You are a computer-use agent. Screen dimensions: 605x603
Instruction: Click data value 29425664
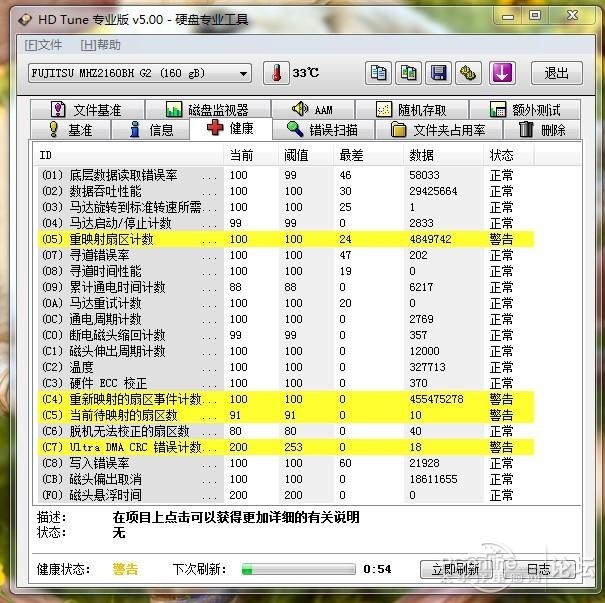pos(433,191)
